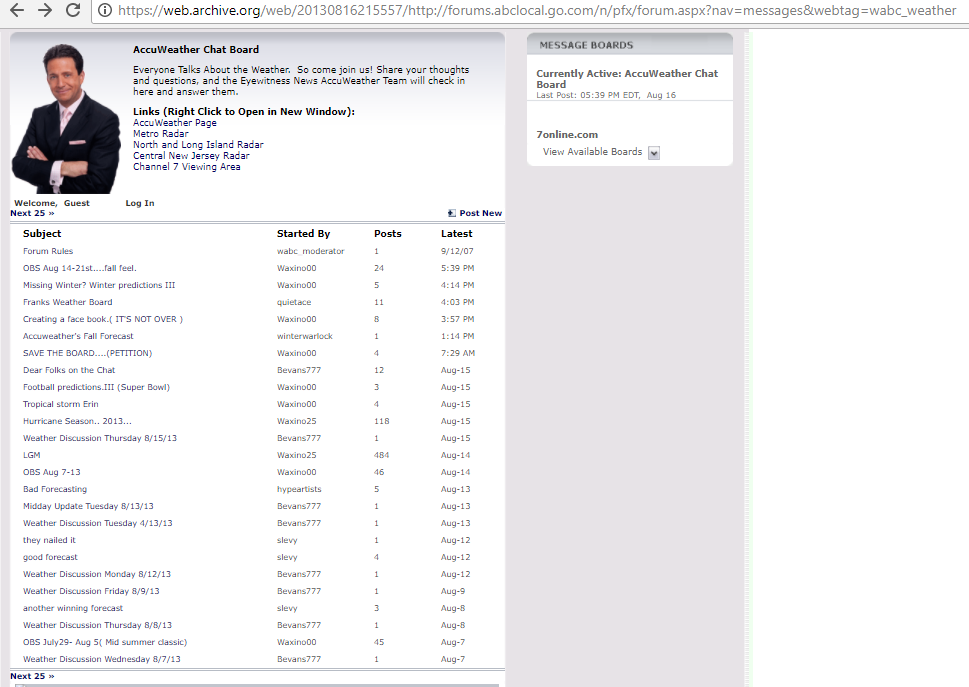The image size is (969, 687).
Task: Click the 9/12/07 latest date
Action: coord(457,251)
